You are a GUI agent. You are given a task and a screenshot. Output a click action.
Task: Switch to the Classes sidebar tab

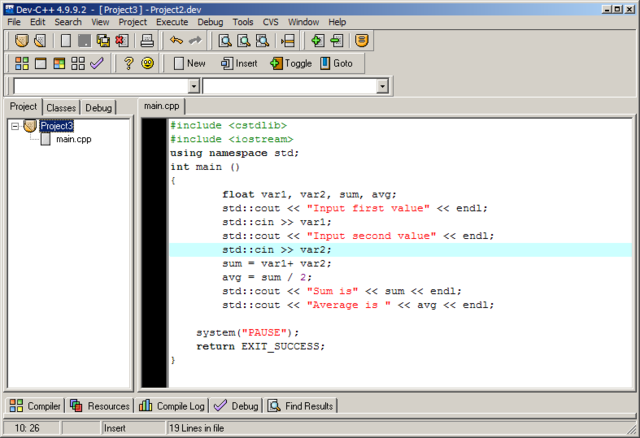(61, 108)
